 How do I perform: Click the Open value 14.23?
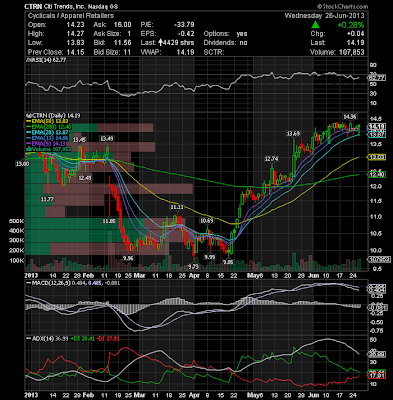point(75,25)
